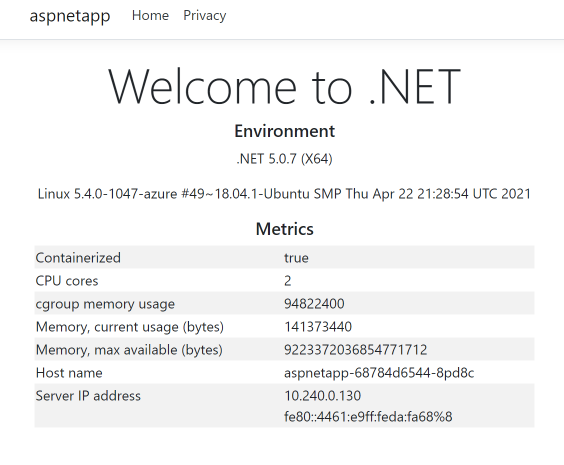Select the Environment heading
The width and height of the screenshot is (564, 465).
(x=285, y=131)
